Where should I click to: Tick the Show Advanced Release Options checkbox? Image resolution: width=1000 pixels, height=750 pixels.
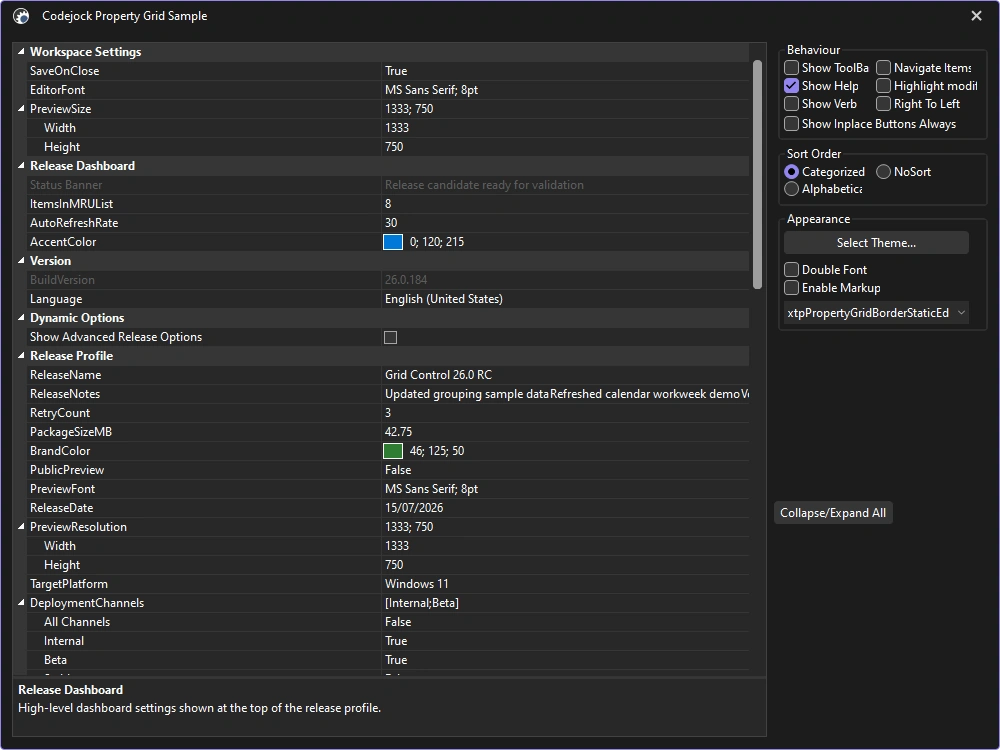(x=390, y=337)
